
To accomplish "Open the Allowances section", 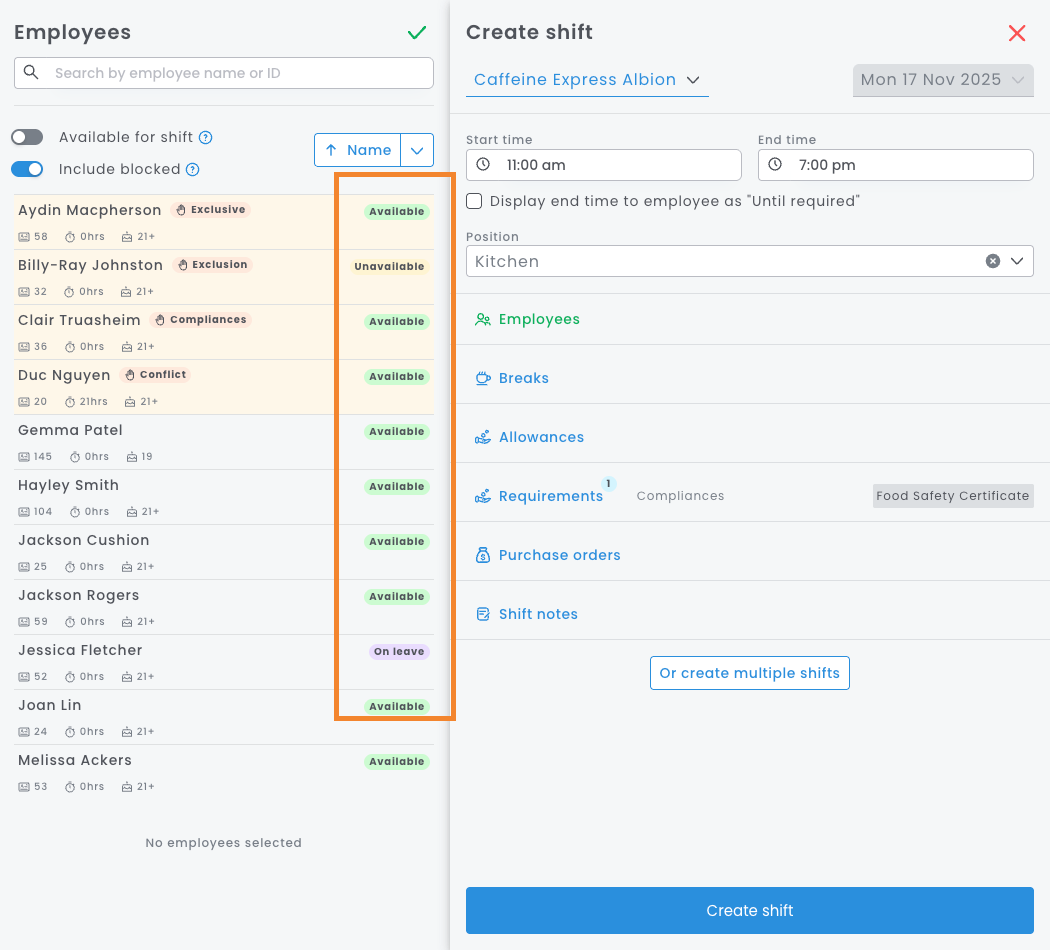I will tap(541, 437).
